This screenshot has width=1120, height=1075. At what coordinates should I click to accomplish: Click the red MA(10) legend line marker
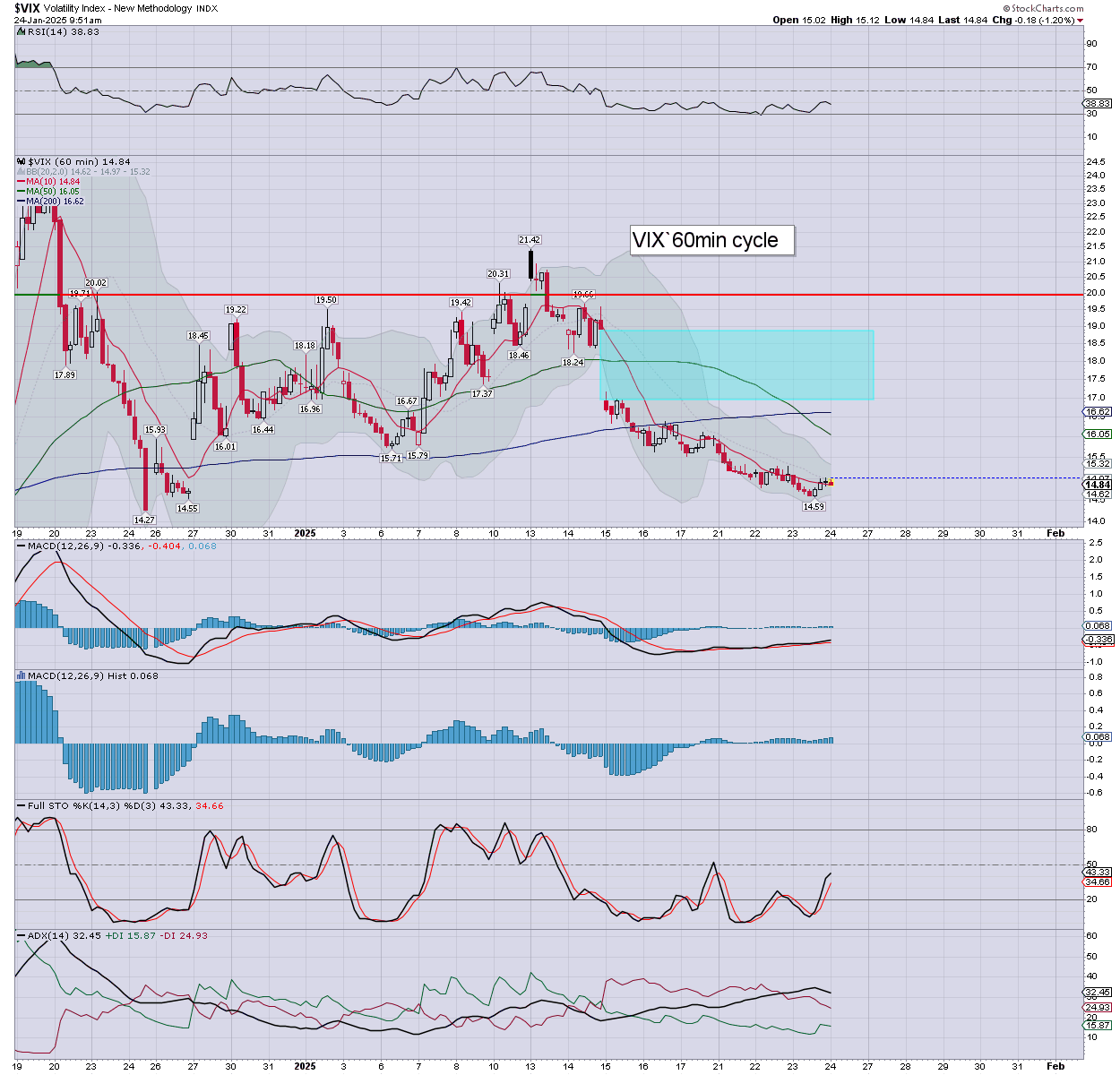pos(22,182)
